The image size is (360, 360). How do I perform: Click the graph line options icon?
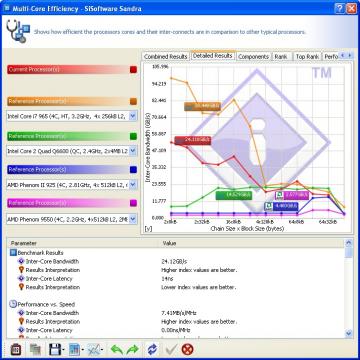[x=93, y=349]
